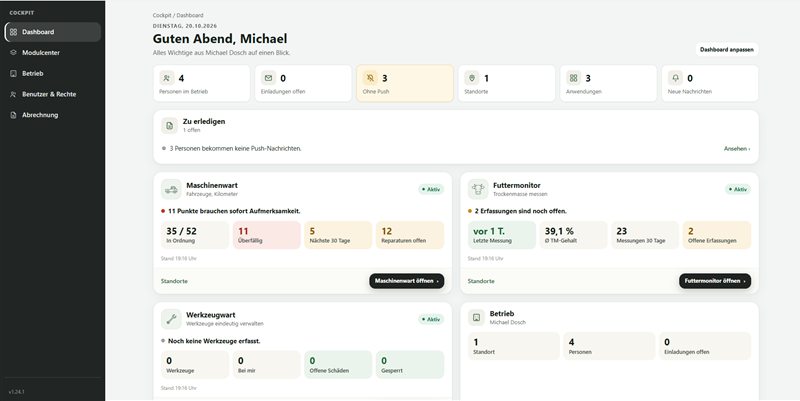Click Standorte link in Maschinenwart card
The image size is (800, 401).
[174, 281]
